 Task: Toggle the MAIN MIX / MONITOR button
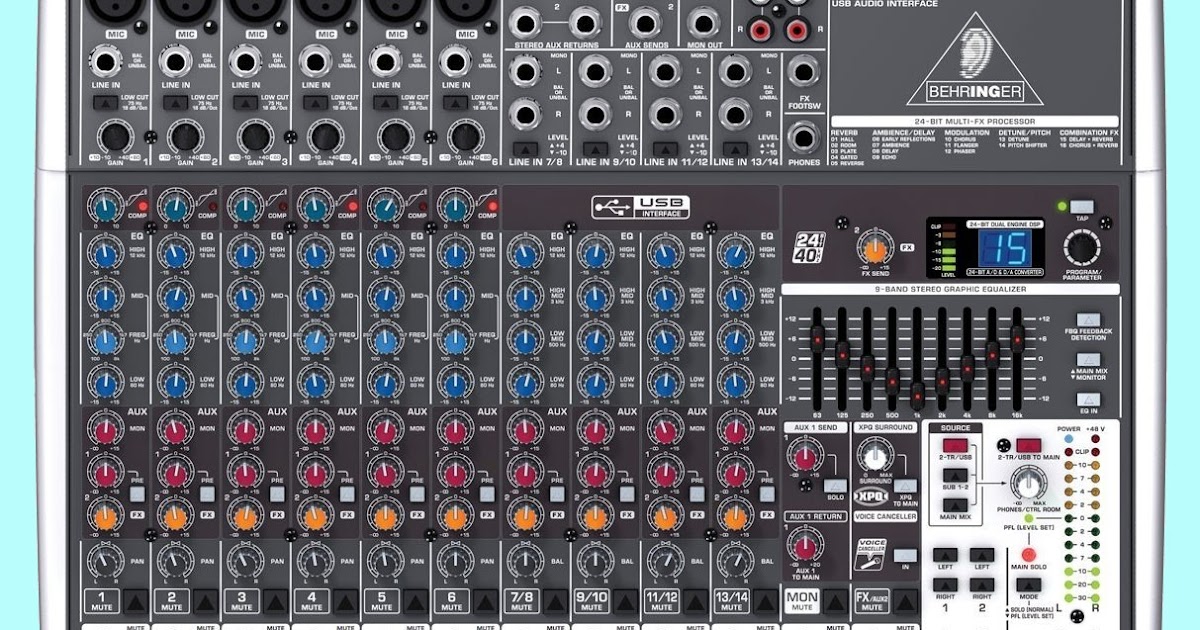[1086, 359]
